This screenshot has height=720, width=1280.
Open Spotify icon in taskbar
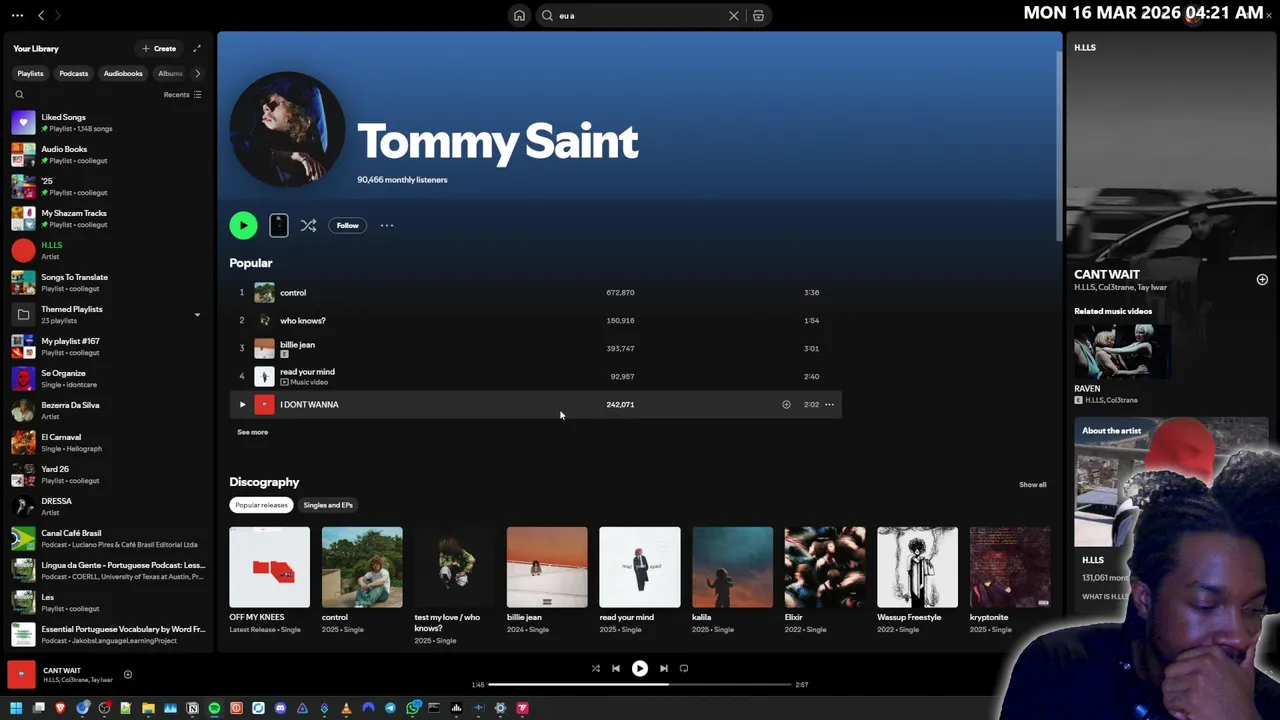tap(214, 708)
